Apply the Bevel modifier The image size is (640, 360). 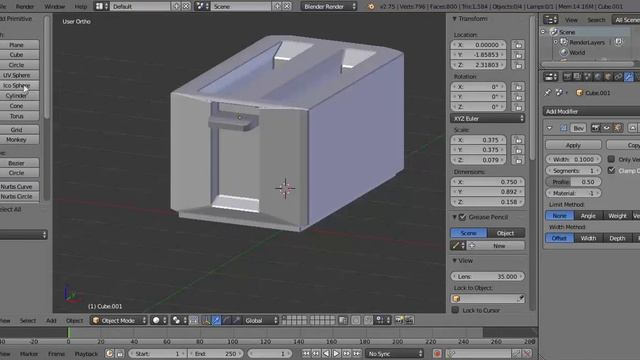(x=573, y=145)
